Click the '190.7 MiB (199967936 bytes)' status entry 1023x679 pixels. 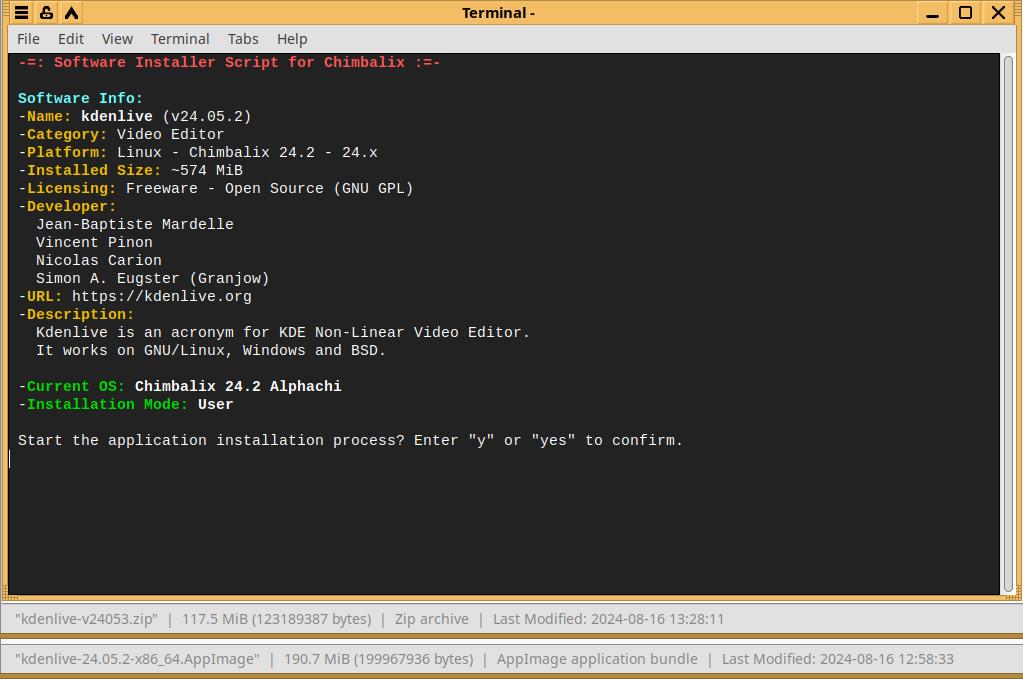coord(378,659)
